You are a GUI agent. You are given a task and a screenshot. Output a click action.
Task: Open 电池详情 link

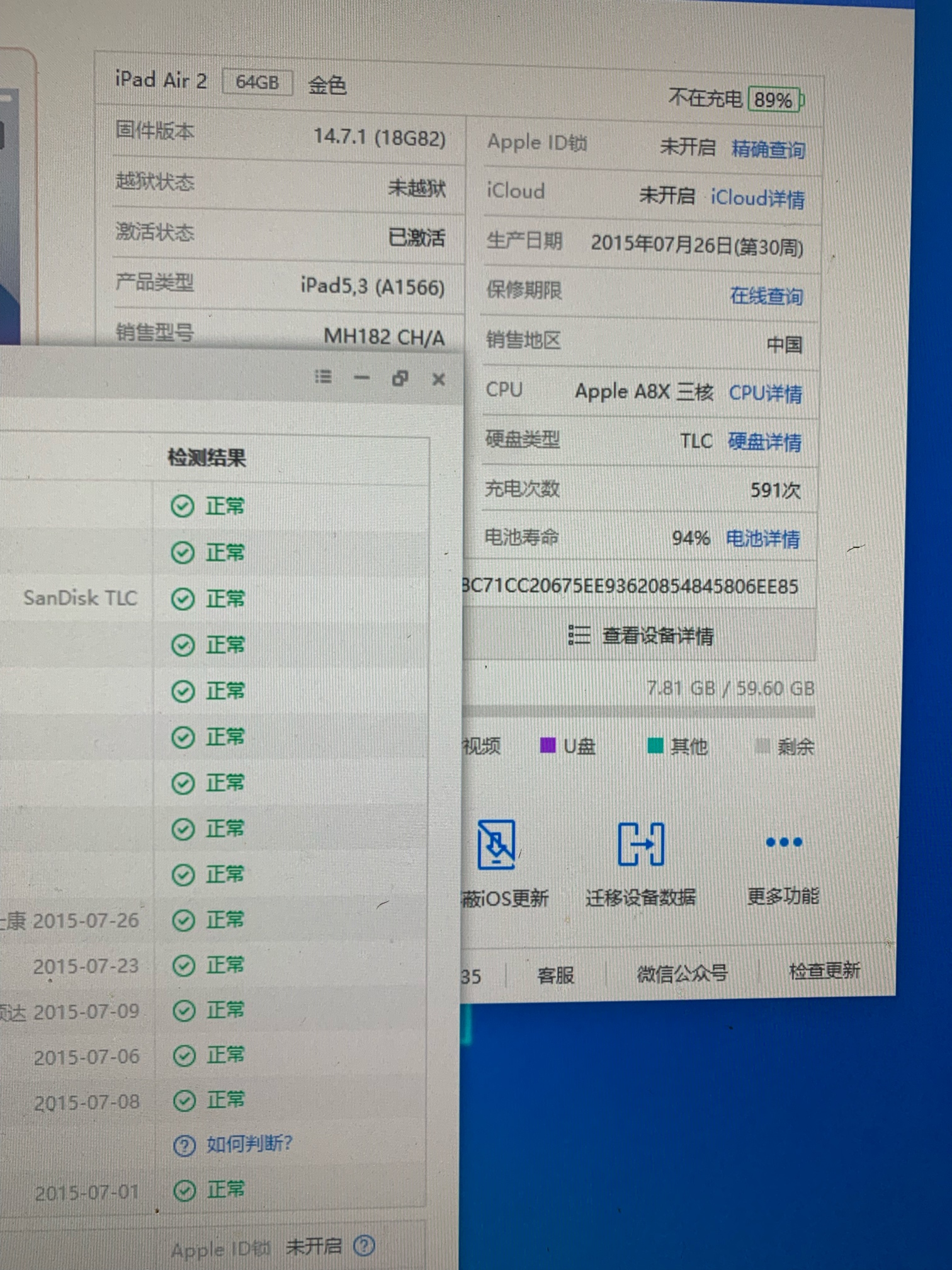pos(762,539)
